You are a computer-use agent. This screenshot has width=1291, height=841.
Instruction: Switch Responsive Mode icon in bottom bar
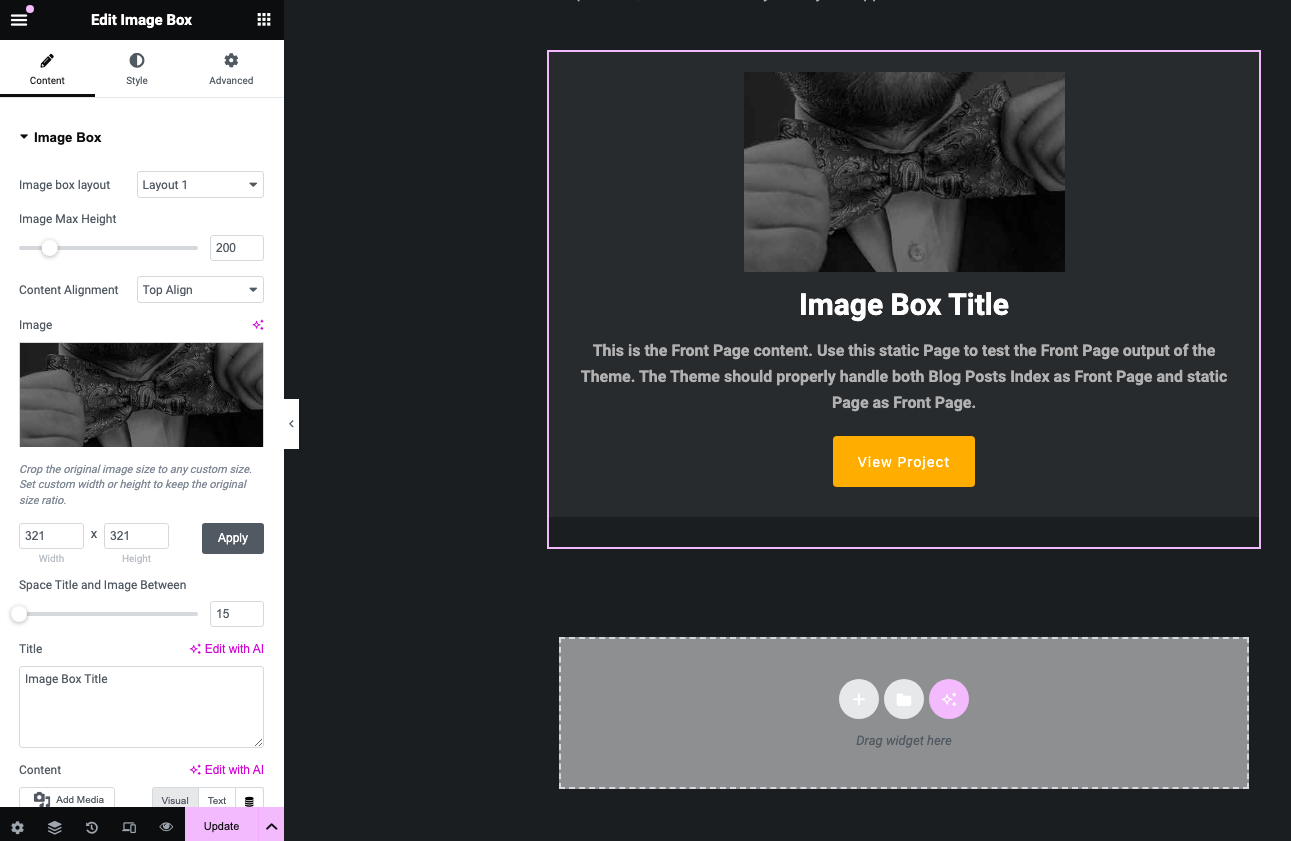click(129, 827)
